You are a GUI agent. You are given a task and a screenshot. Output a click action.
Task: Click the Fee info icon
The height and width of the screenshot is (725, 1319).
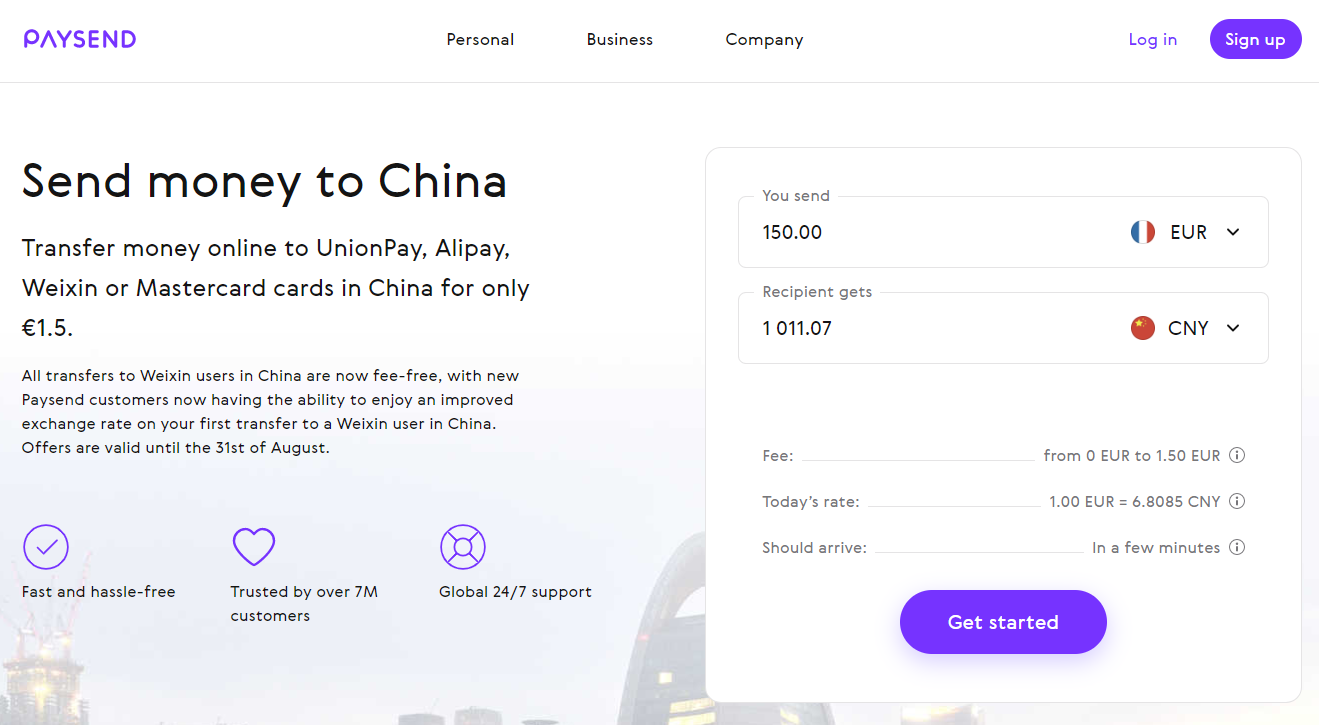(1237, 455)
